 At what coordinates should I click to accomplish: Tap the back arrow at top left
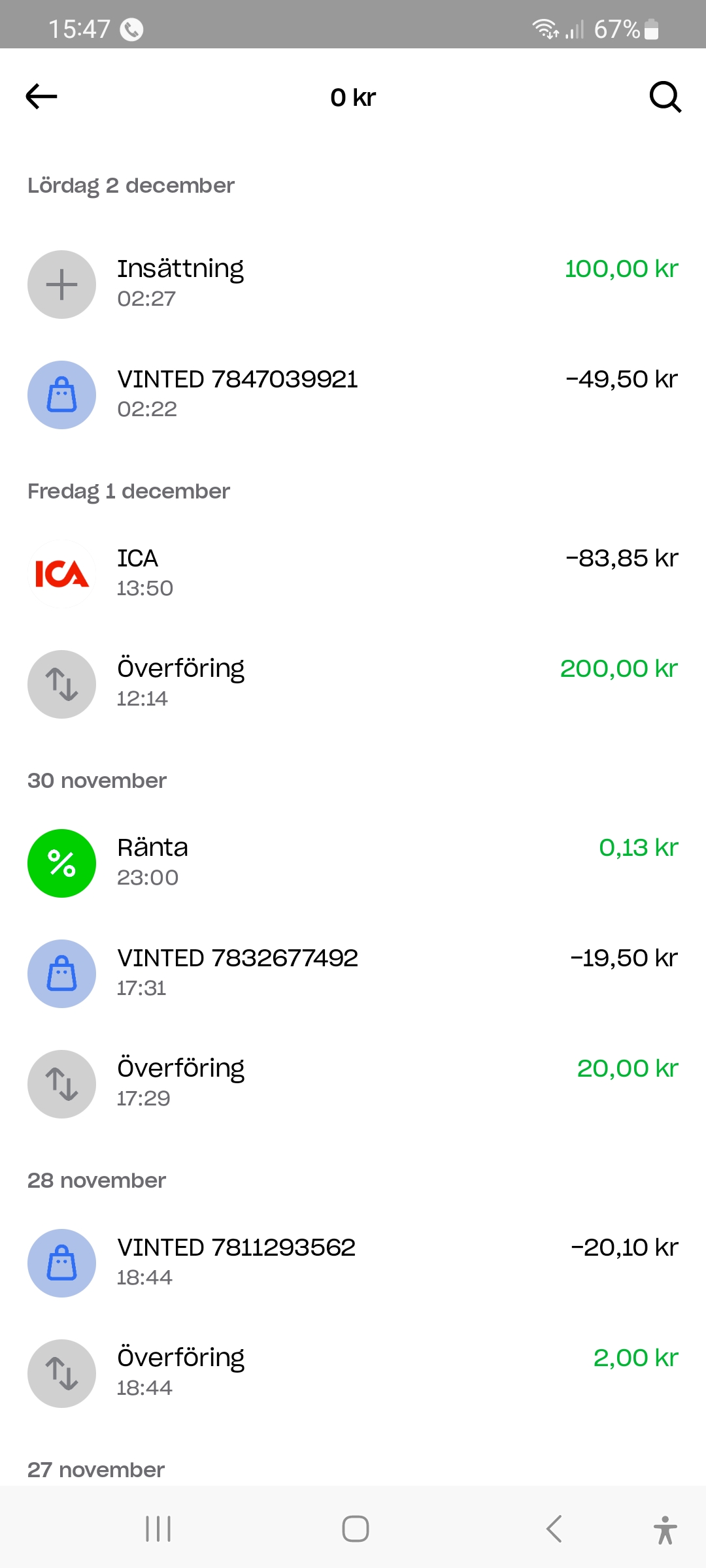[42, 97]
